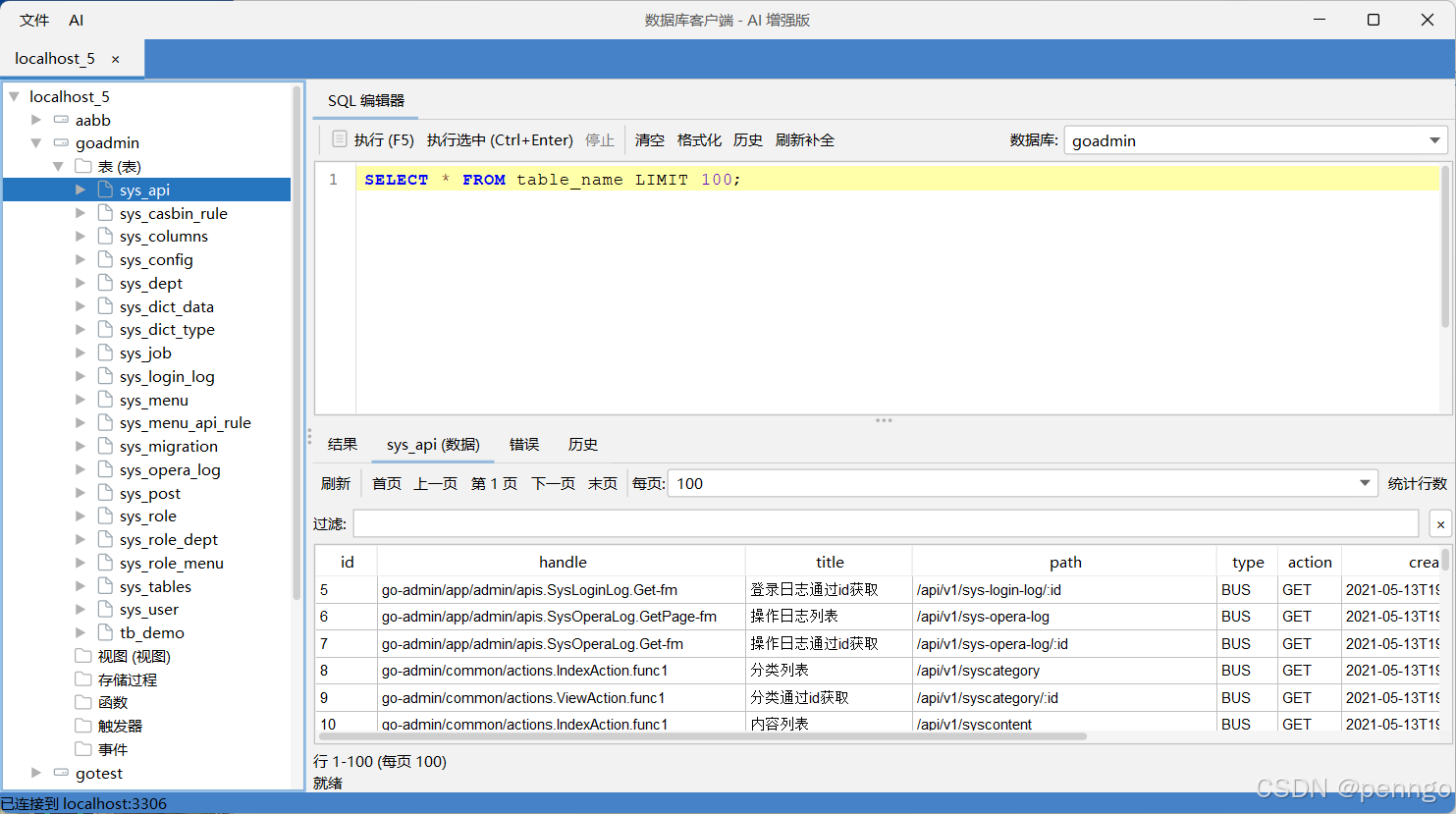The width and height of the screenshot is (1456, 814).
Task: Click the tb_demo table file icon
Action: 106,632
